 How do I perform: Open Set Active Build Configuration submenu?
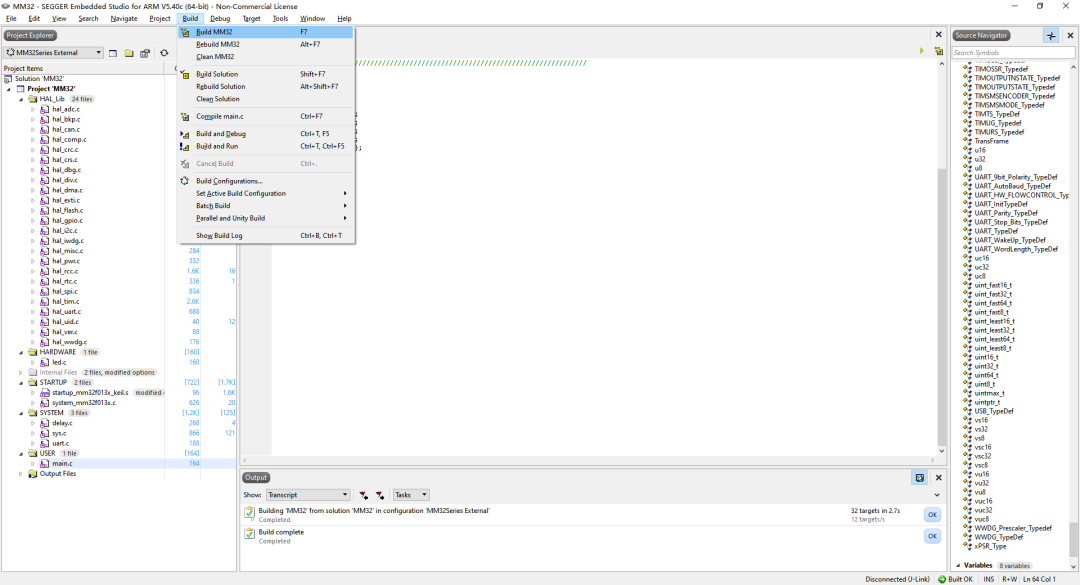(x=266, y=194)
